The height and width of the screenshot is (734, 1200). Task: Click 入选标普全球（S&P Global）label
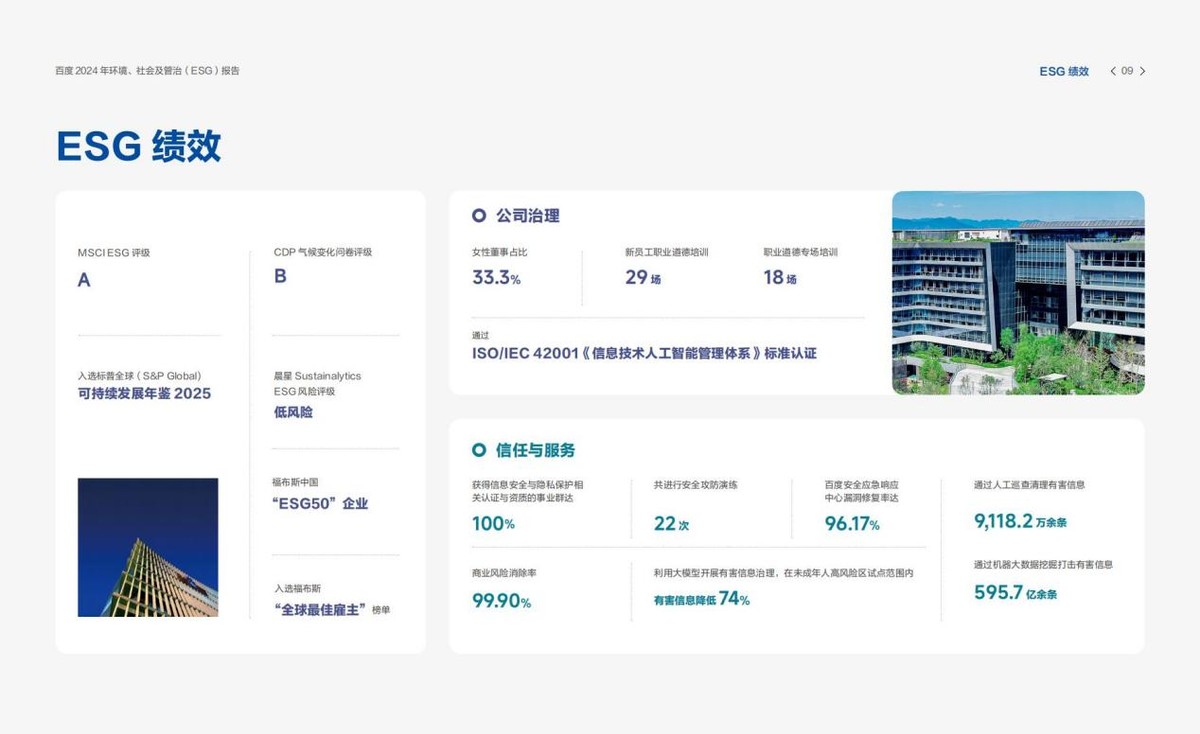point(140,376)
